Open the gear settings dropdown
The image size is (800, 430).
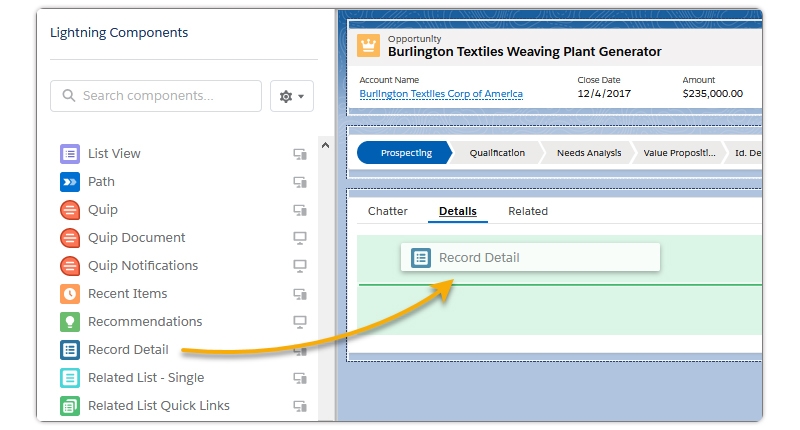(x=292, y=96)
